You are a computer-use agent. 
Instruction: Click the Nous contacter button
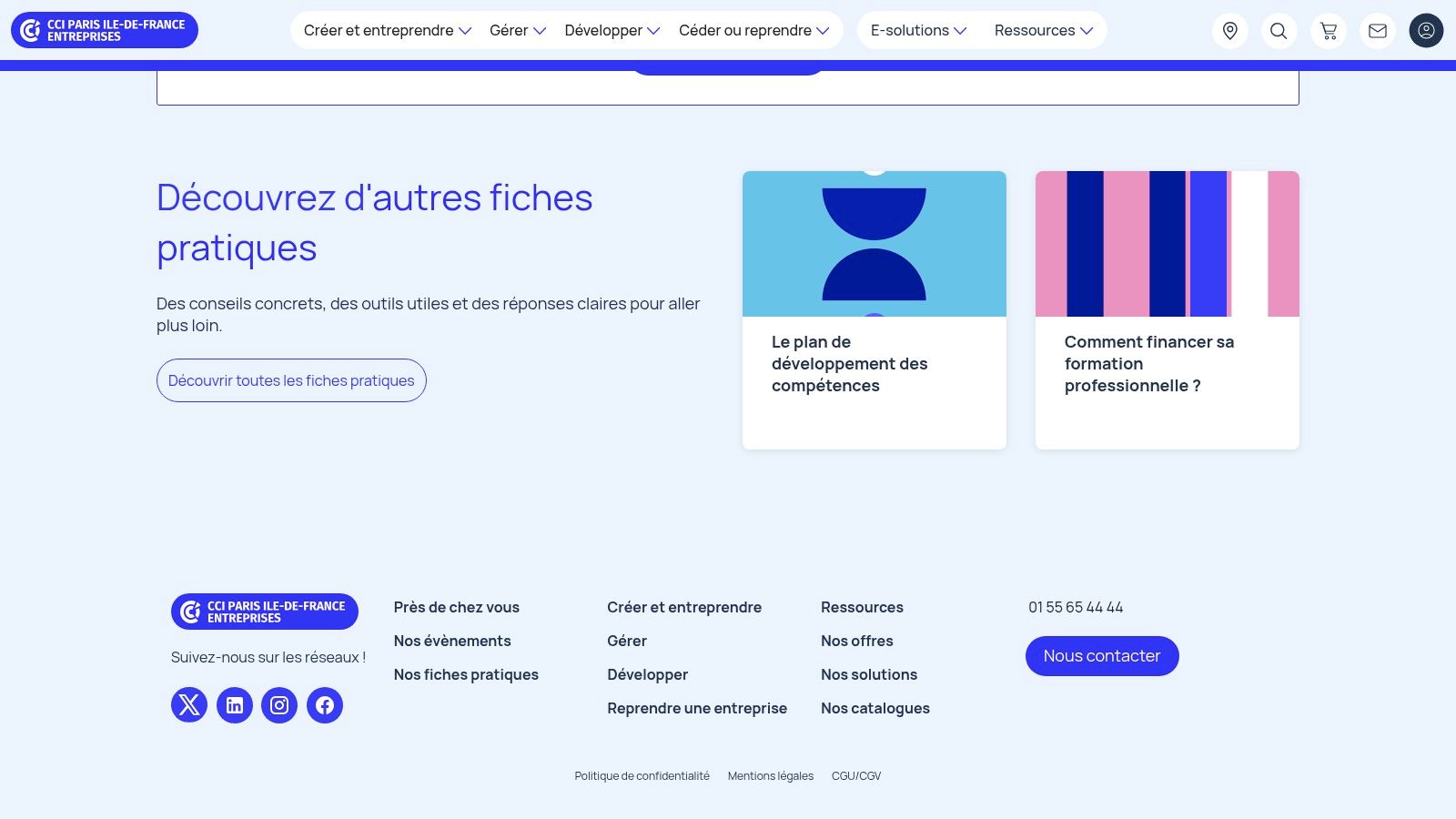point(1102,655)
